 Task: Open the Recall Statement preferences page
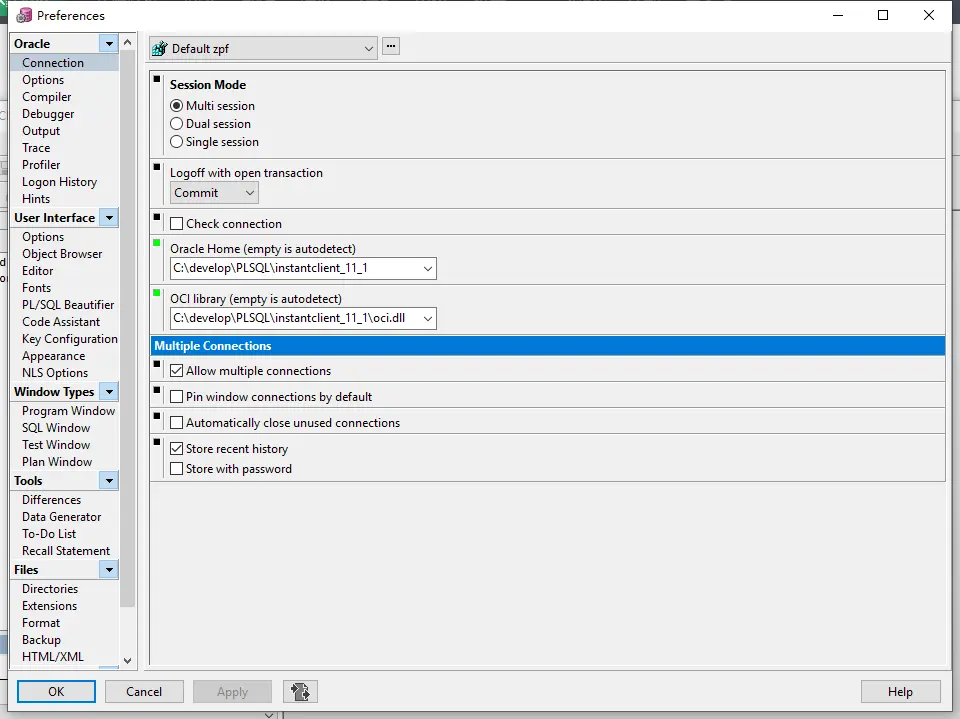coord(66,551)
